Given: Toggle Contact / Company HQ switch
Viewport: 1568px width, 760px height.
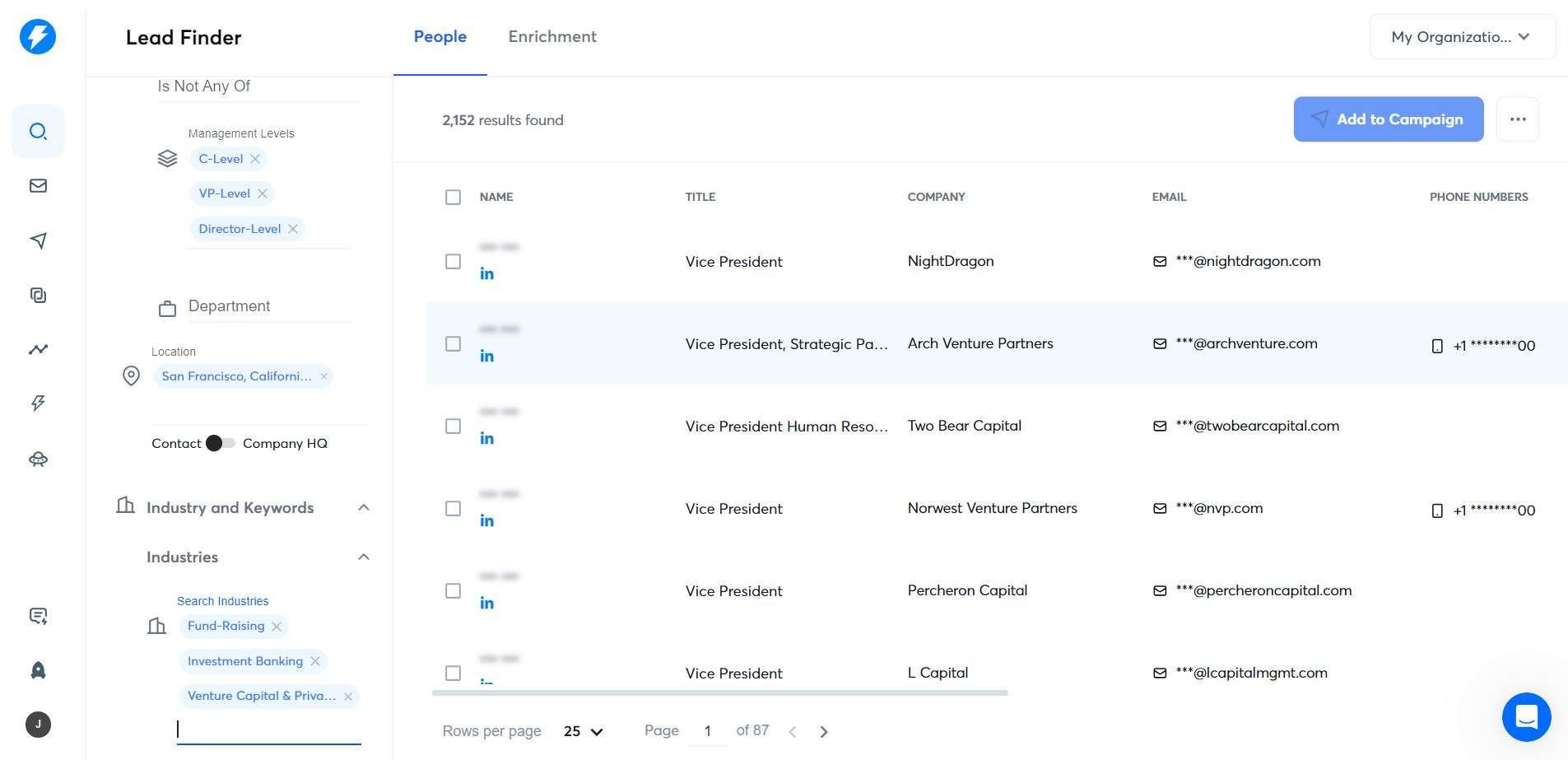Looking at the screenshot, I should [220, 443].
